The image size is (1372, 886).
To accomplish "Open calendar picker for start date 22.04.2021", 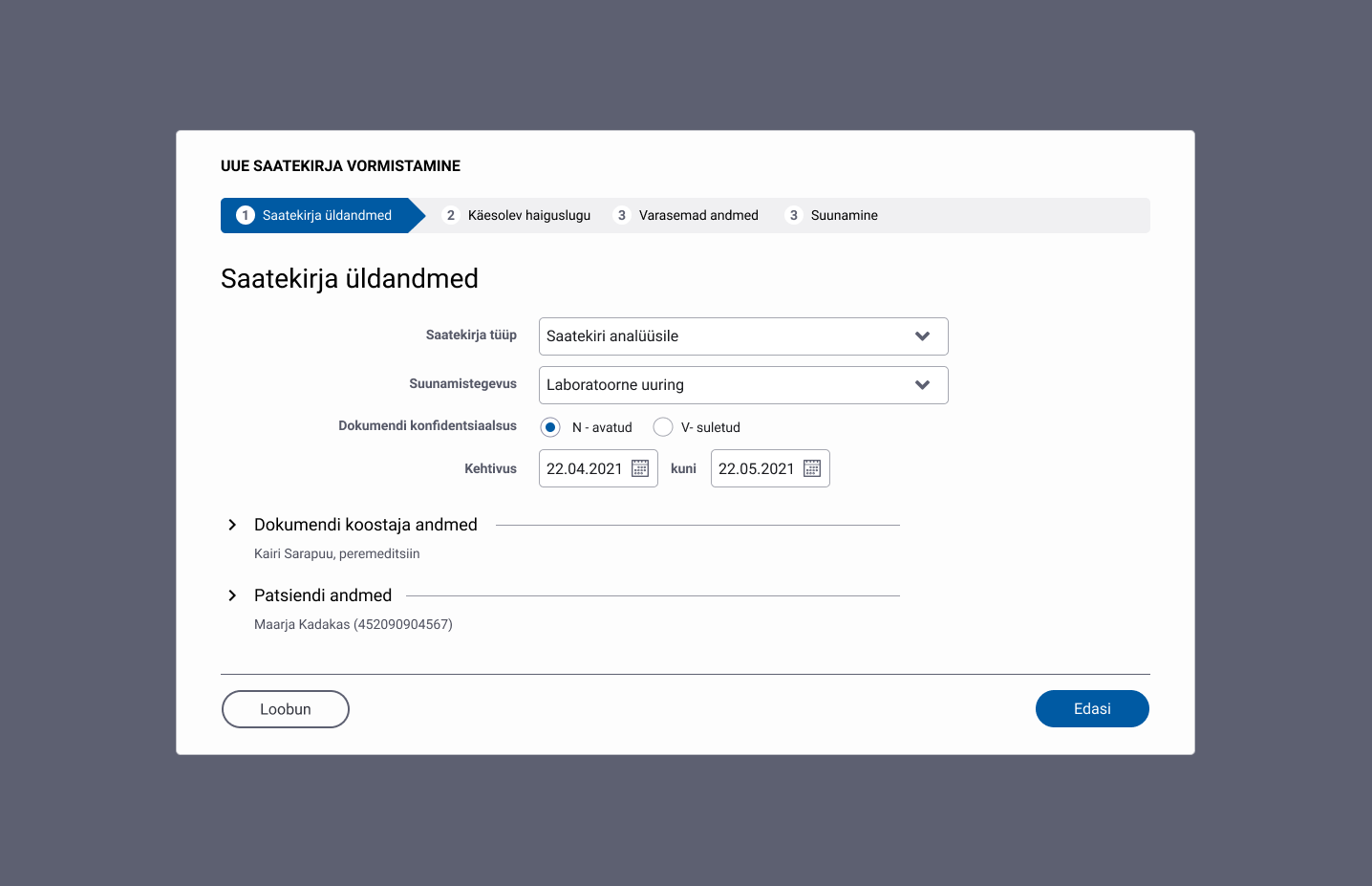I will click(640, 468).
